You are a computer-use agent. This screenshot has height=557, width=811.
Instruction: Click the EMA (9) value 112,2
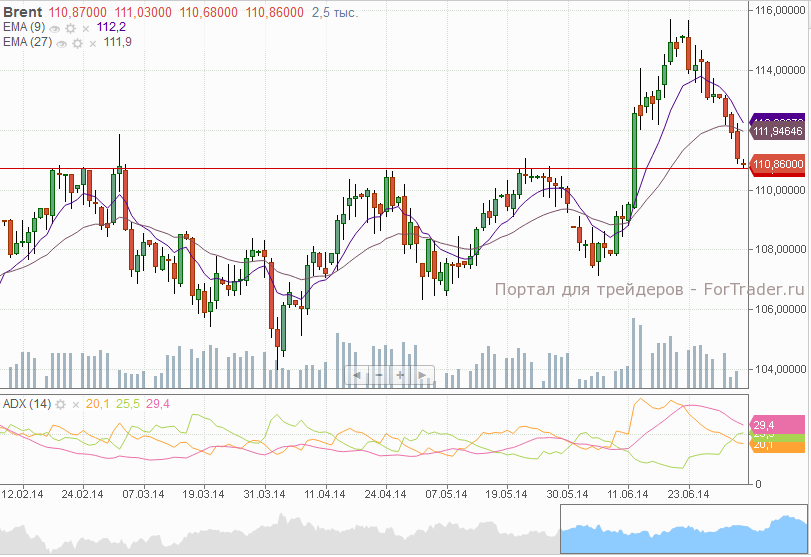click(x=111, y=27)
